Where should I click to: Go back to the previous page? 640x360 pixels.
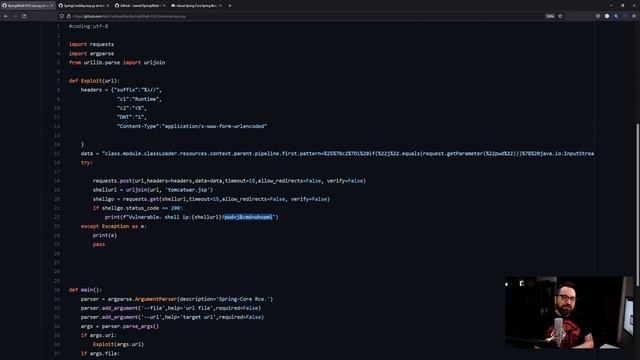(6, 16)
